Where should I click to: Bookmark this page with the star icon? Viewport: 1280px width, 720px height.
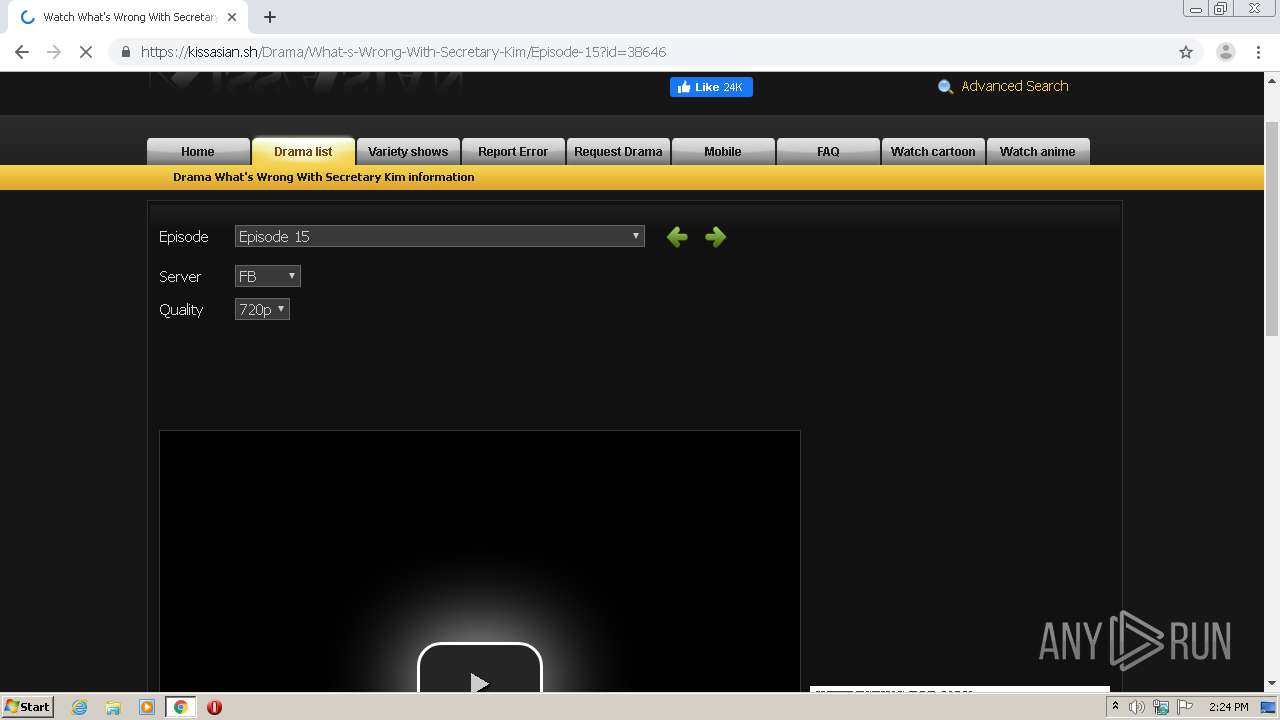pyautogui.click(x=1186, y=52)
